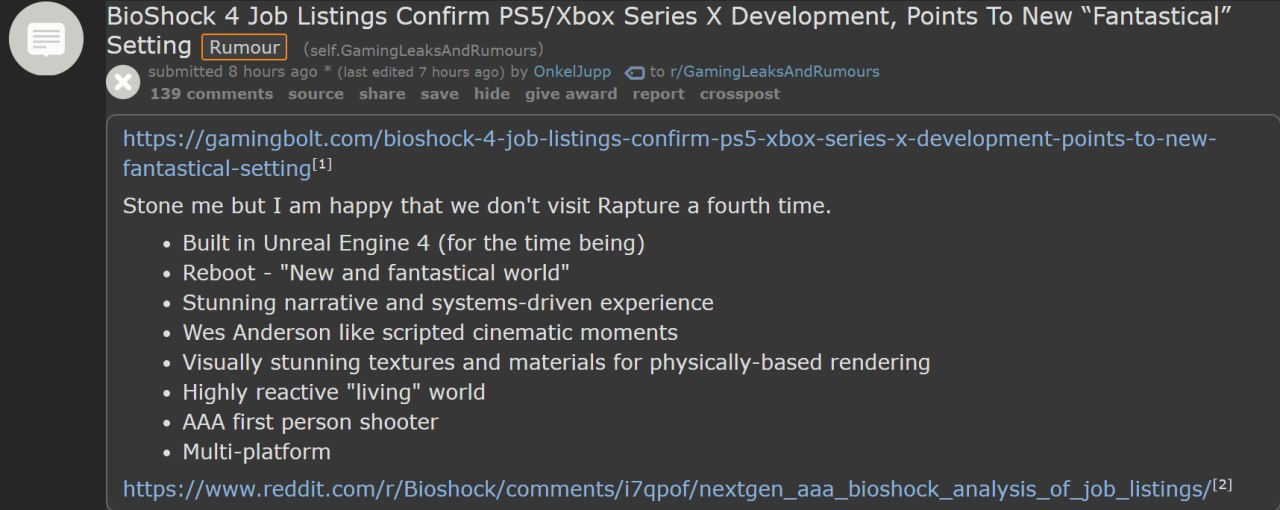Save this post
This screenshot has height=510, width=1280.
tap(439, 94)
